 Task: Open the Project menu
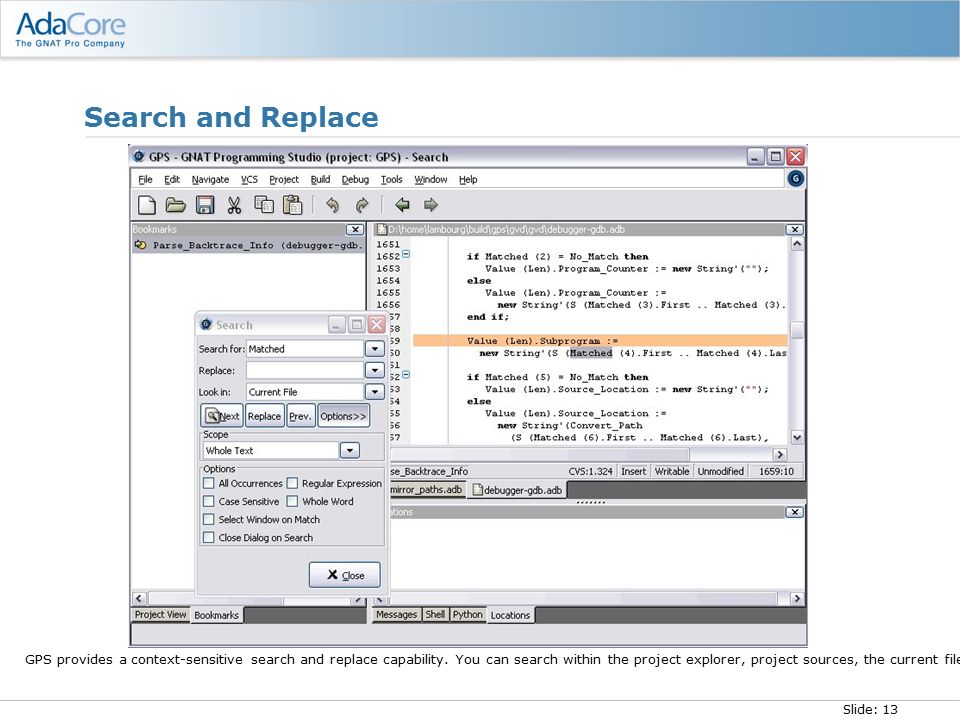click(x=284, y=179)
